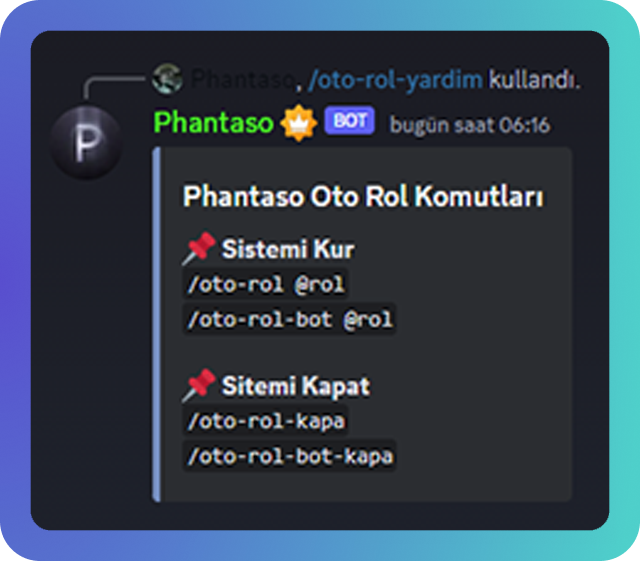Image resolution: width=640 pixels, height=561 pixels.
Task: Click the /oto-rol-yardim command link
Action: coord(395,80)
